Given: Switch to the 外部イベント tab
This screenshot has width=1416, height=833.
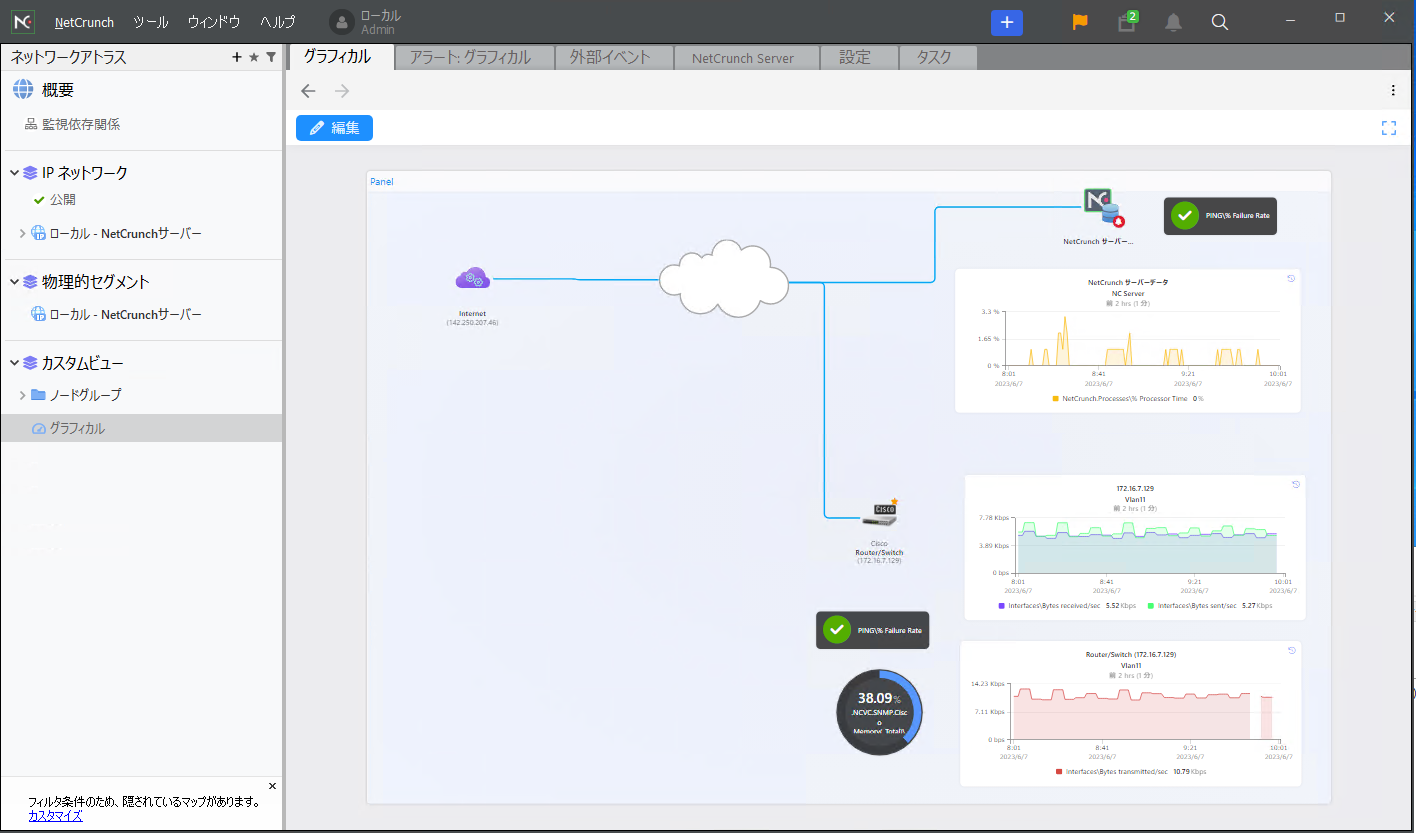Looking at the screenshot, I should [x=610, y=58].
